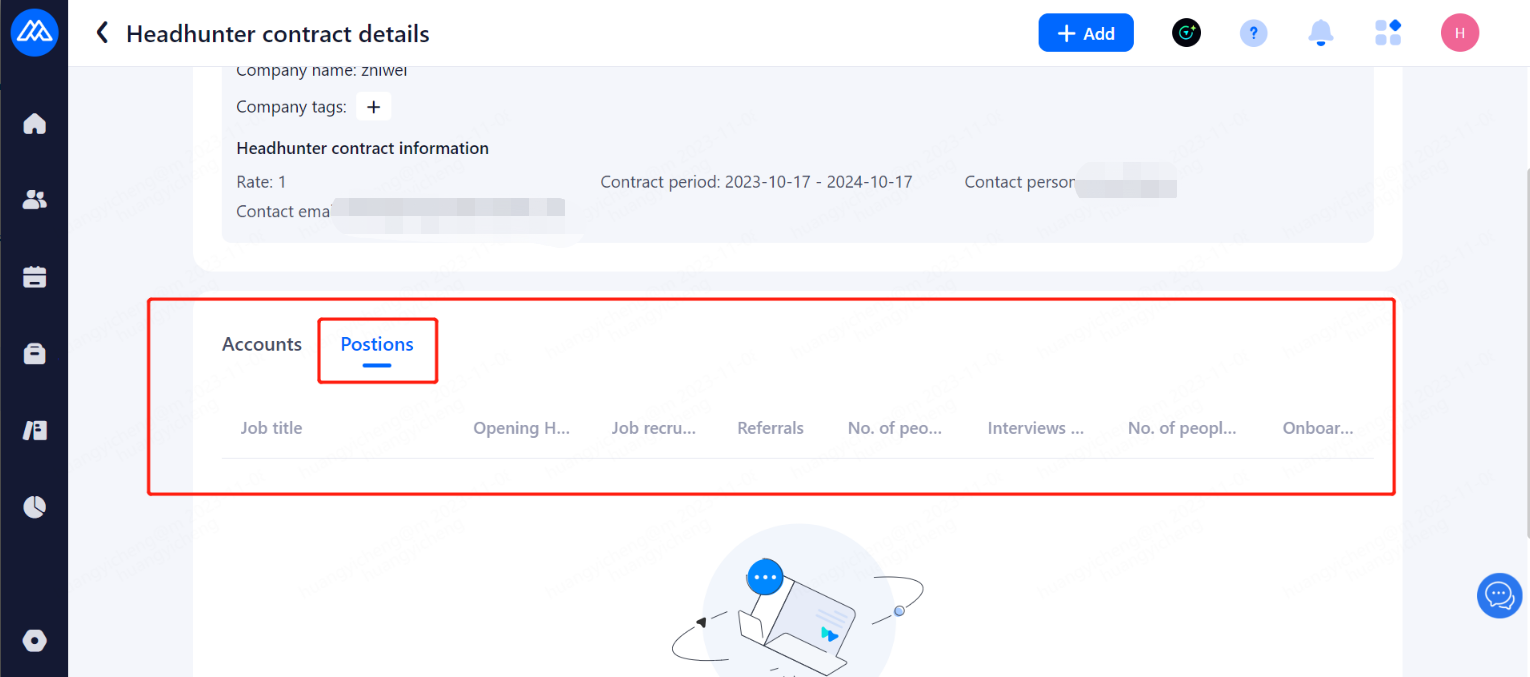Go back using the header arrow
This screenshot has height=677, width=1530.
[101, 33]
